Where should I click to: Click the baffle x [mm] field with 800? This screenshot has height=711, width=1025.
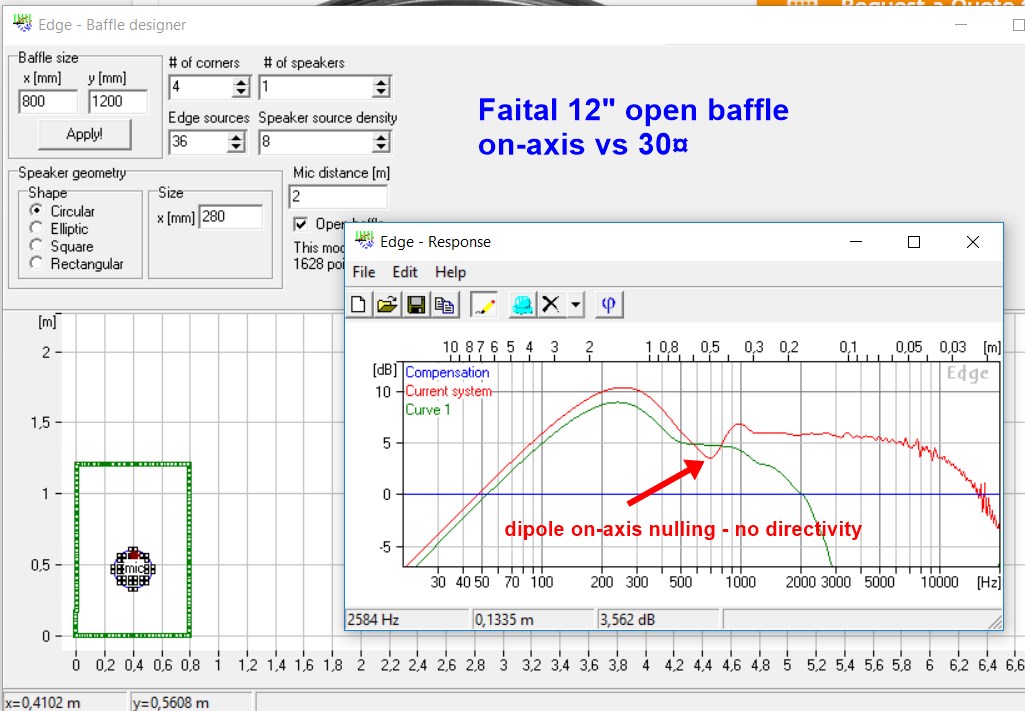click(48, 101)
